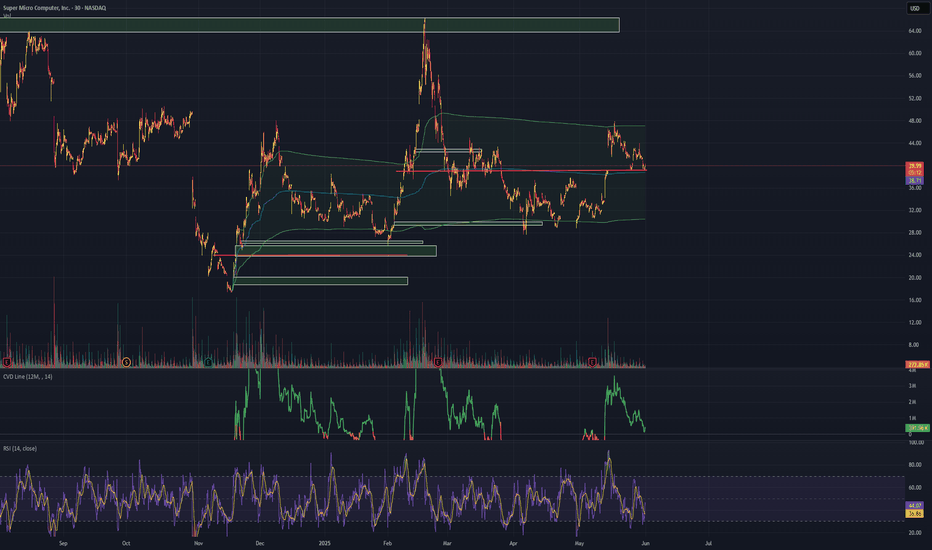Select the RSI (14, close) indicator legend

pyautogui.click(x=20, y=448)
